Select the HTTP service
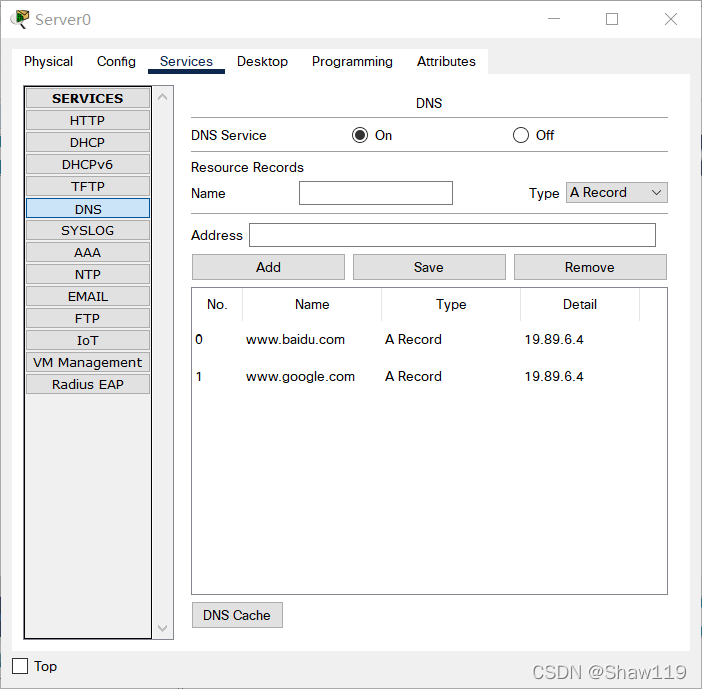 click(x=87, y=120)
